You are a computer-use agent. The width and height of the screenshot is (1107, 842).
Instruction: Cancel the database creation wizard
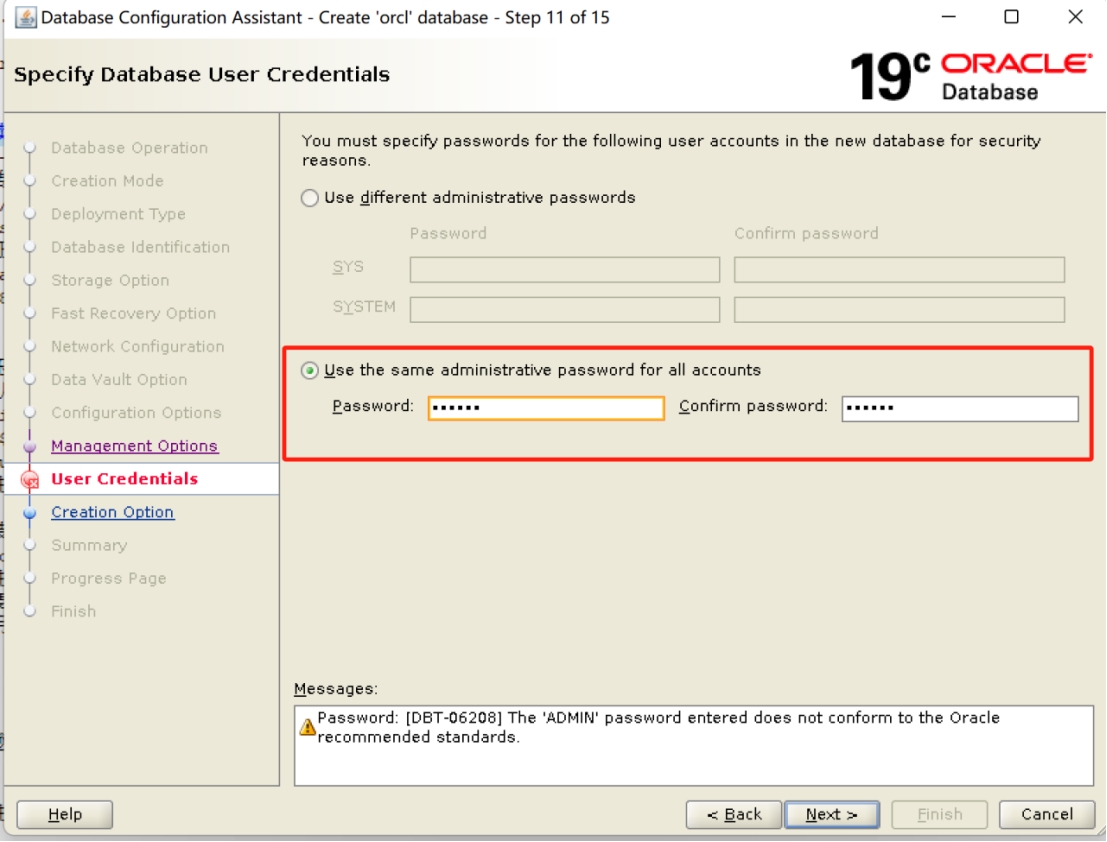[x=1046, y=814]
